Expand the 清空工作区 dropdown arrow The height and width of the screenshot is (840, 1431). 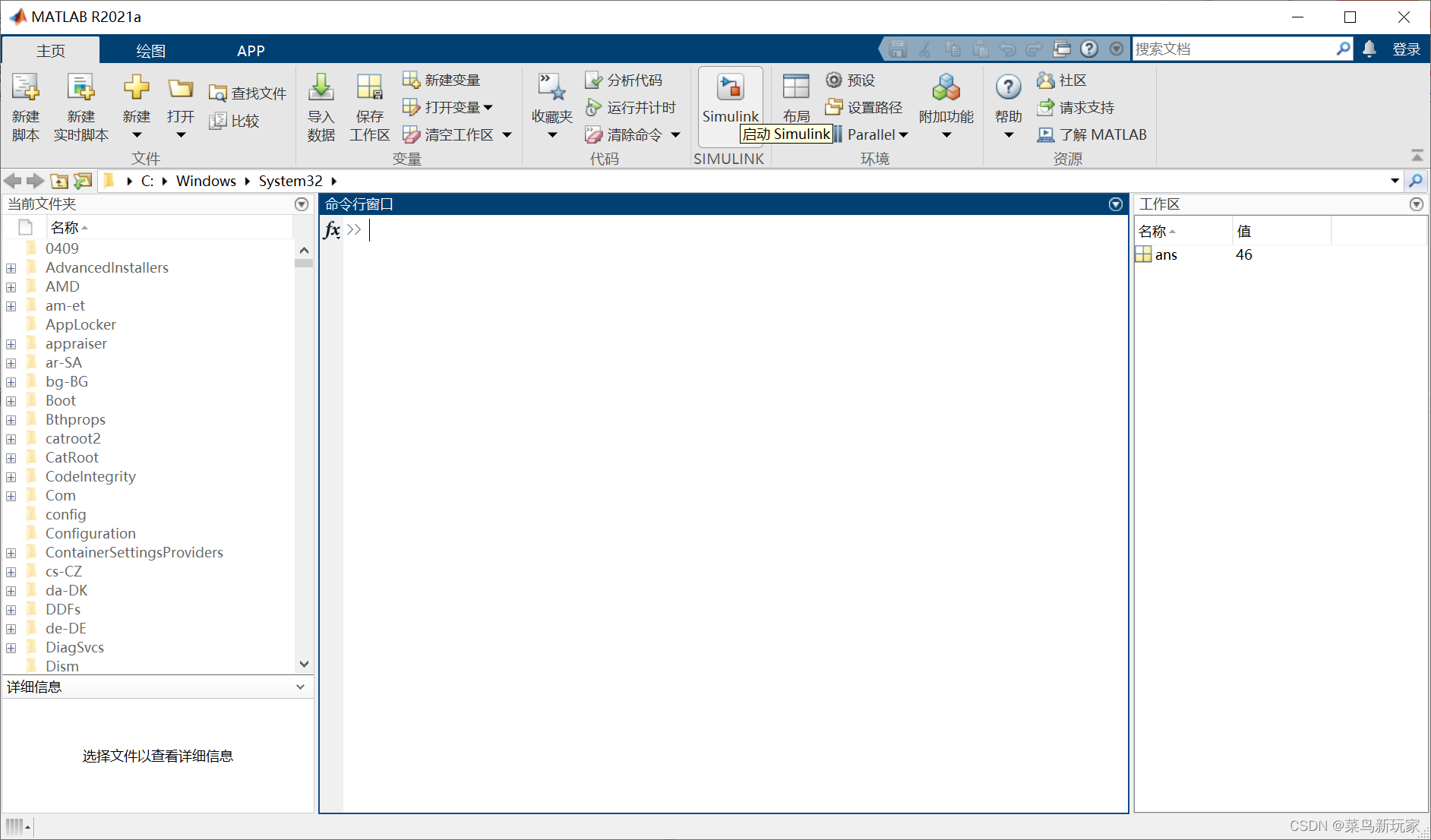click(x=507, y=135)
